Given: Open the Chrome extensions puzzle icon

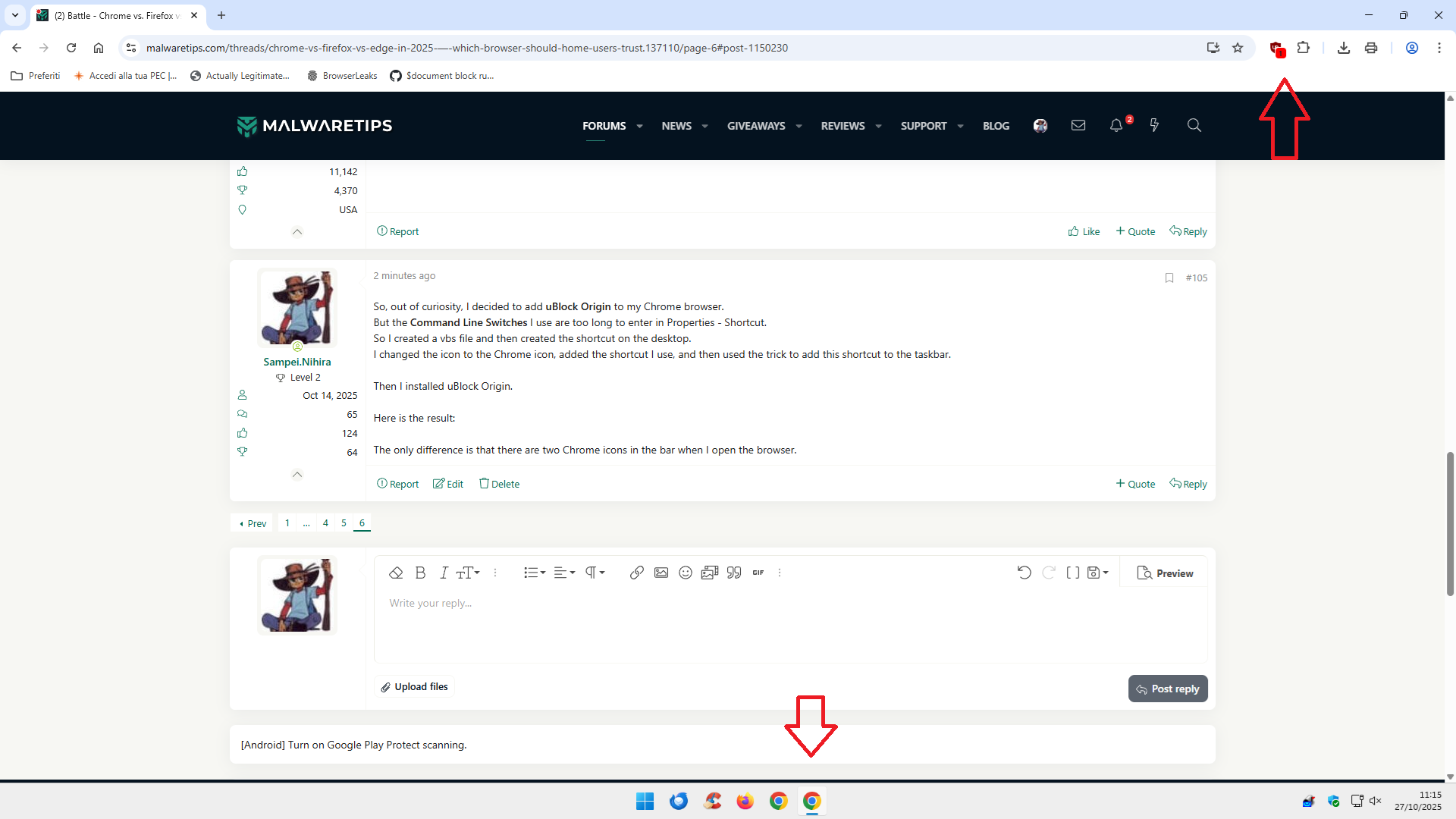Looking at the screenshot, I should tap(1304, 48).
